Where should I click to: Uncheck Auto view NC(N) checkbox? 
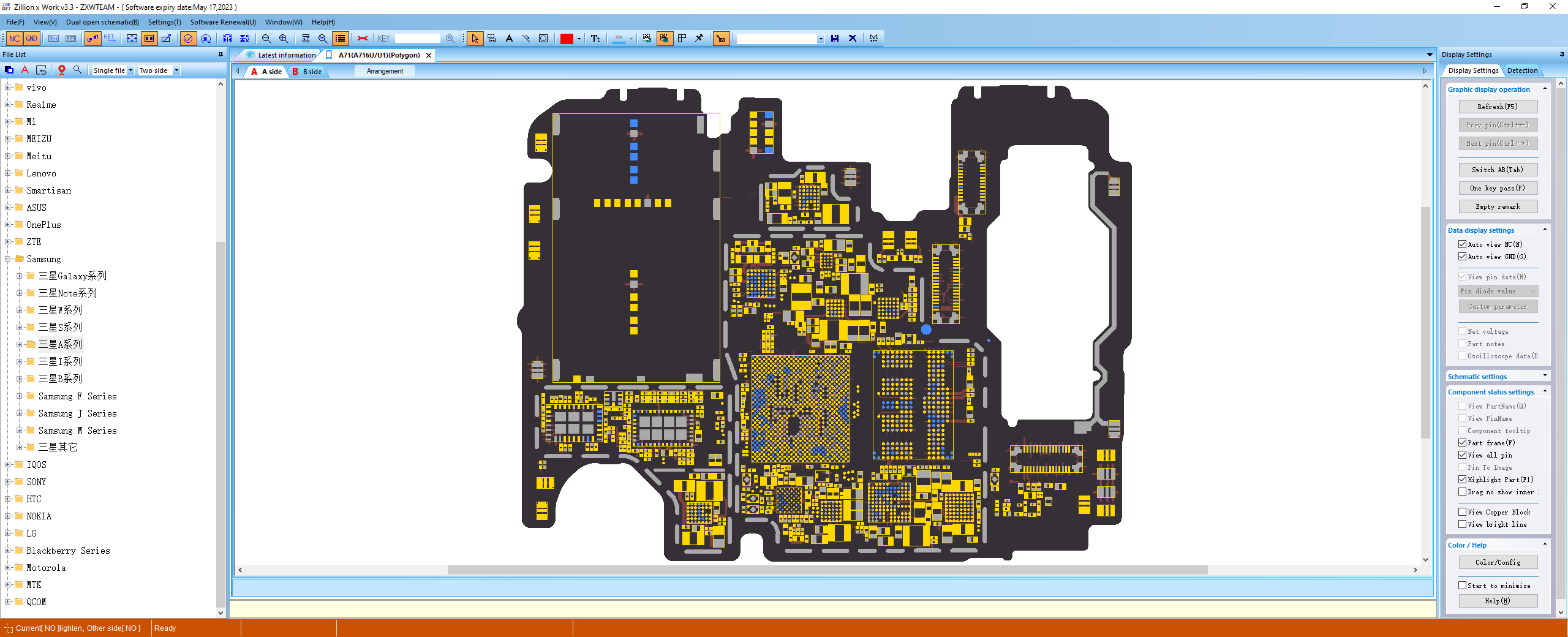tap(1462, 244)
